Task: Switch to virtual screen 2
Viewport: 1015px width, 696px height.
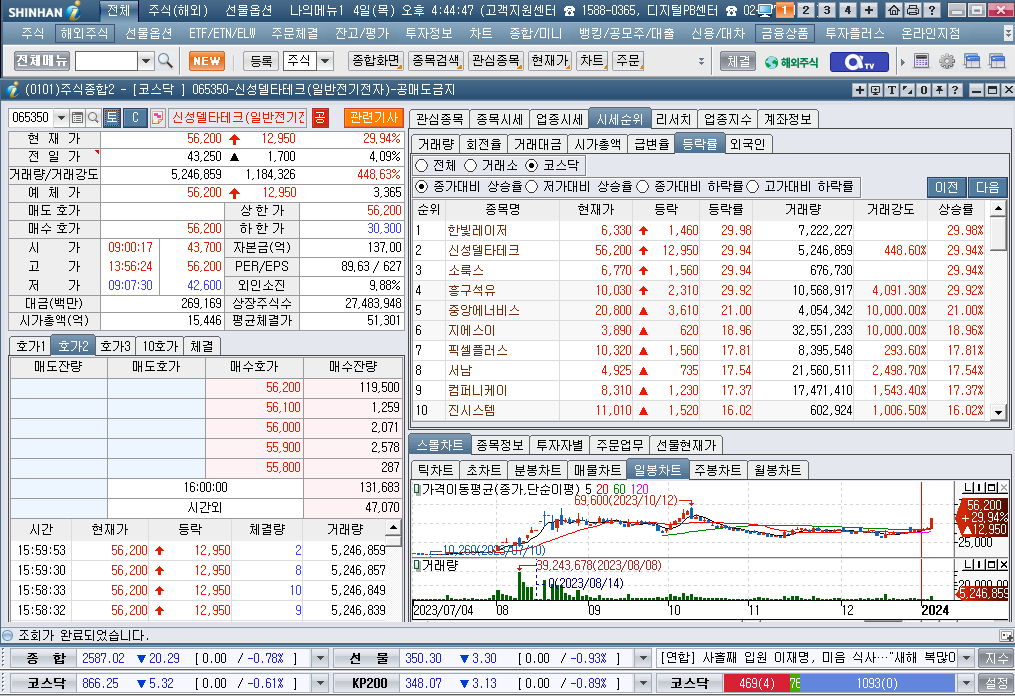Action: [x=805, y=10]
